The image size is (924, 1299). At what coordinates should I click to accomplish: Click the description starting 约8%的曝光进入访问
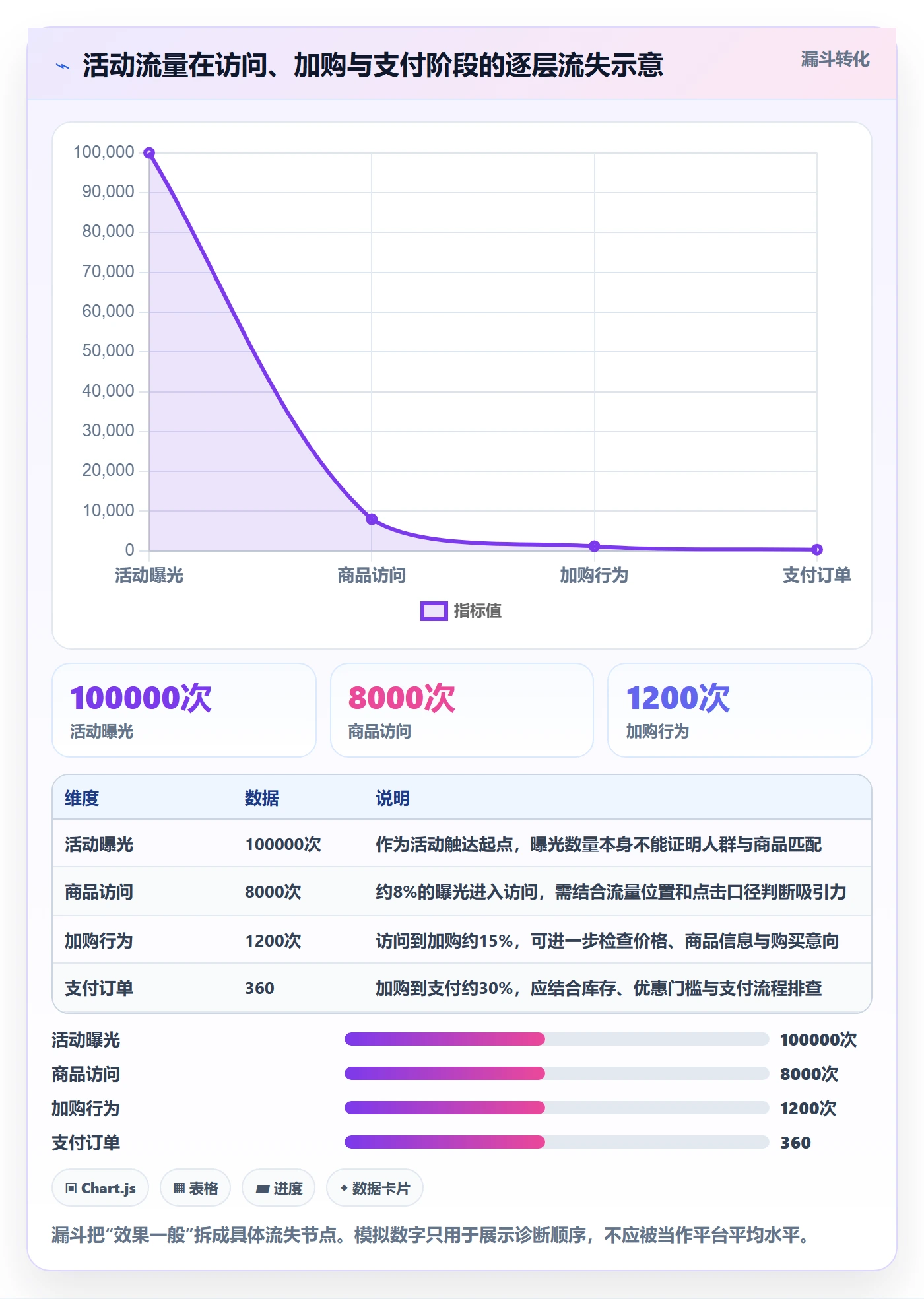coord(611,892)
